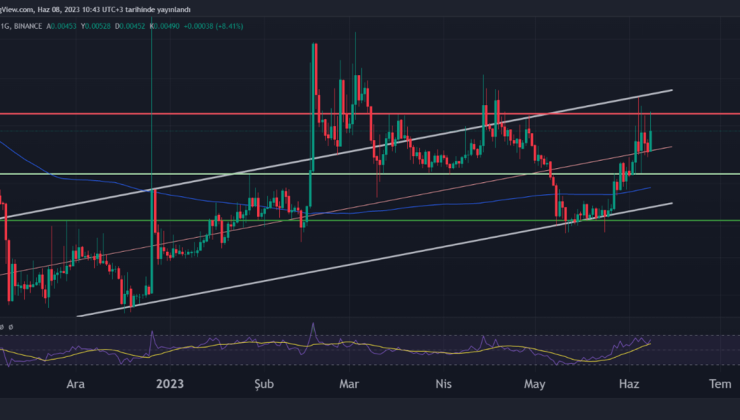Viewport: 740px width, 420px height.
Task: Click the 'Ara' month label
Action: (x=76, y=384)
